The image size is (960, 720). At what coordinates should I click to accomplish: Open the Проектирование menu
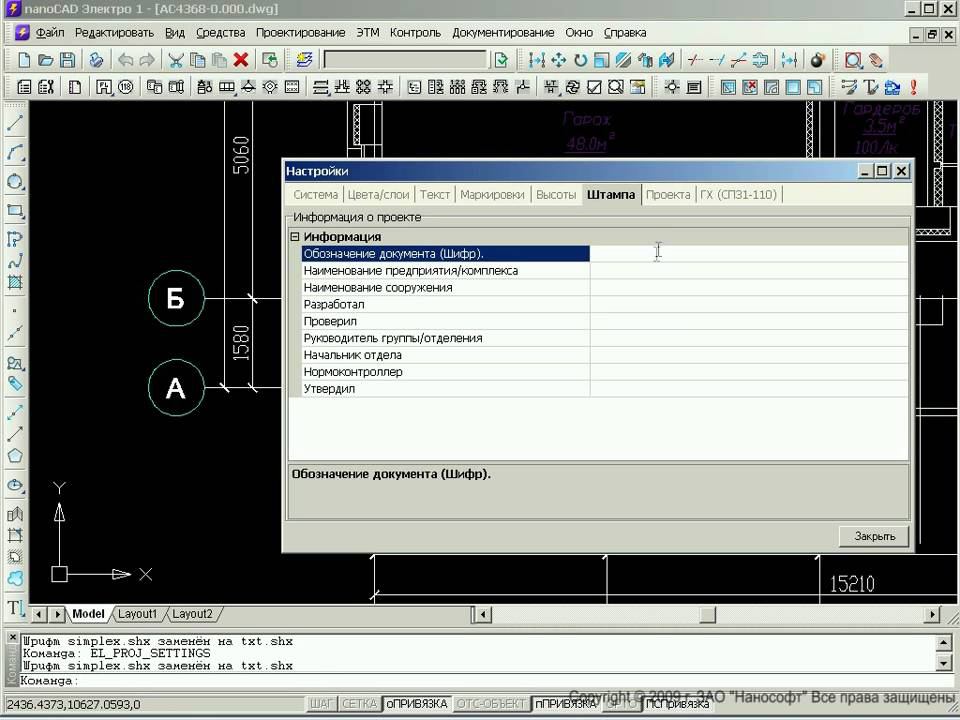(x=301, y=32)
